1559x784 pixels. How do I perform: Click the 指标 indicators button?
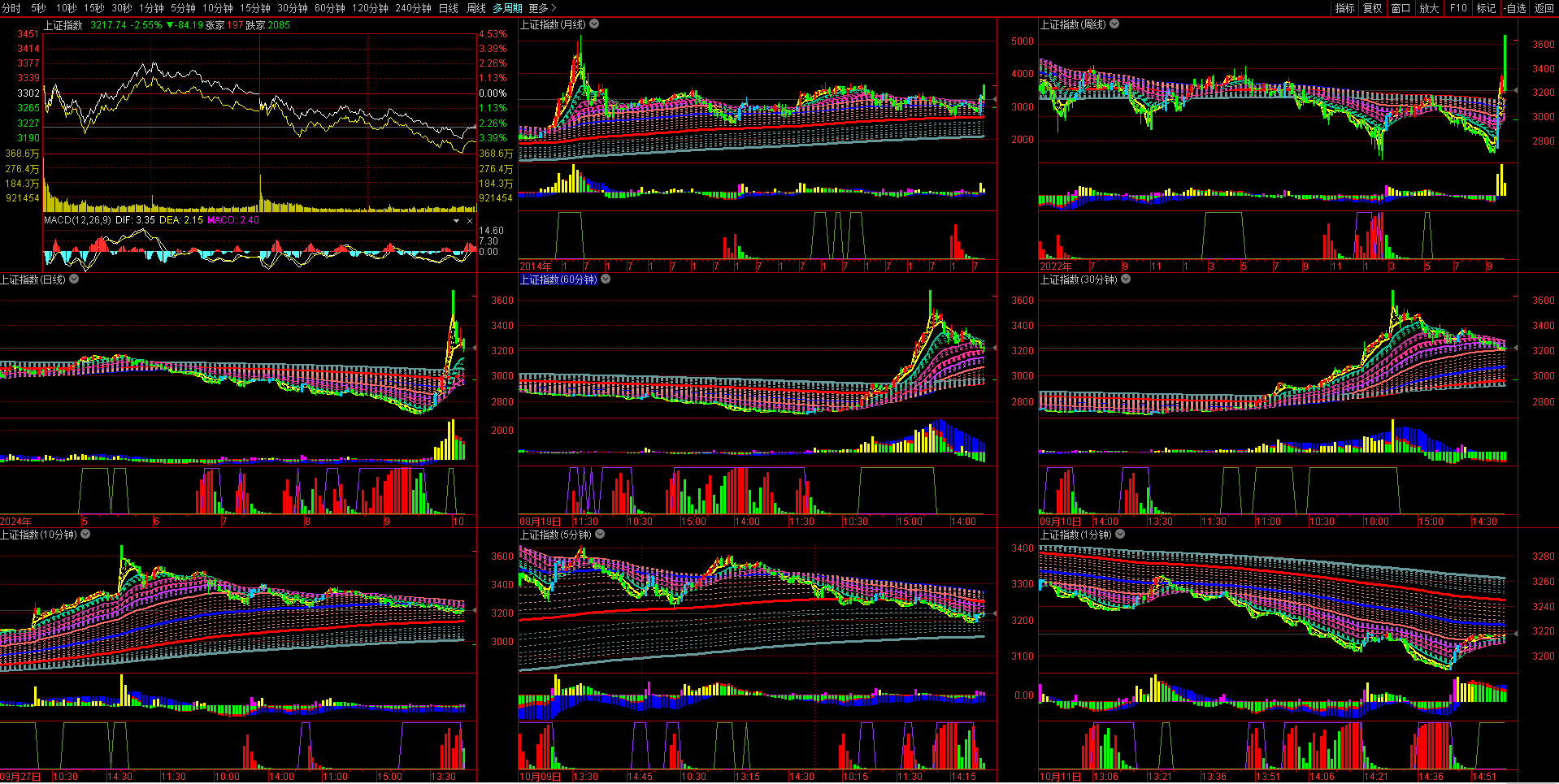coord(1345,8)
